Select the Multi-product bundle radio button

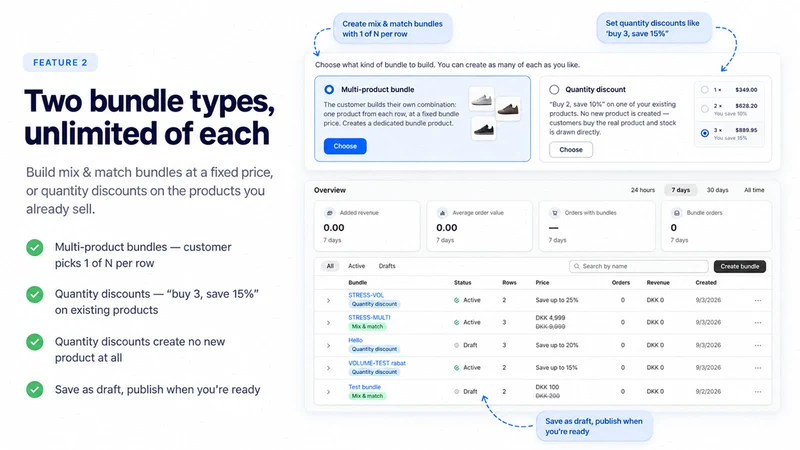(329, 89)
